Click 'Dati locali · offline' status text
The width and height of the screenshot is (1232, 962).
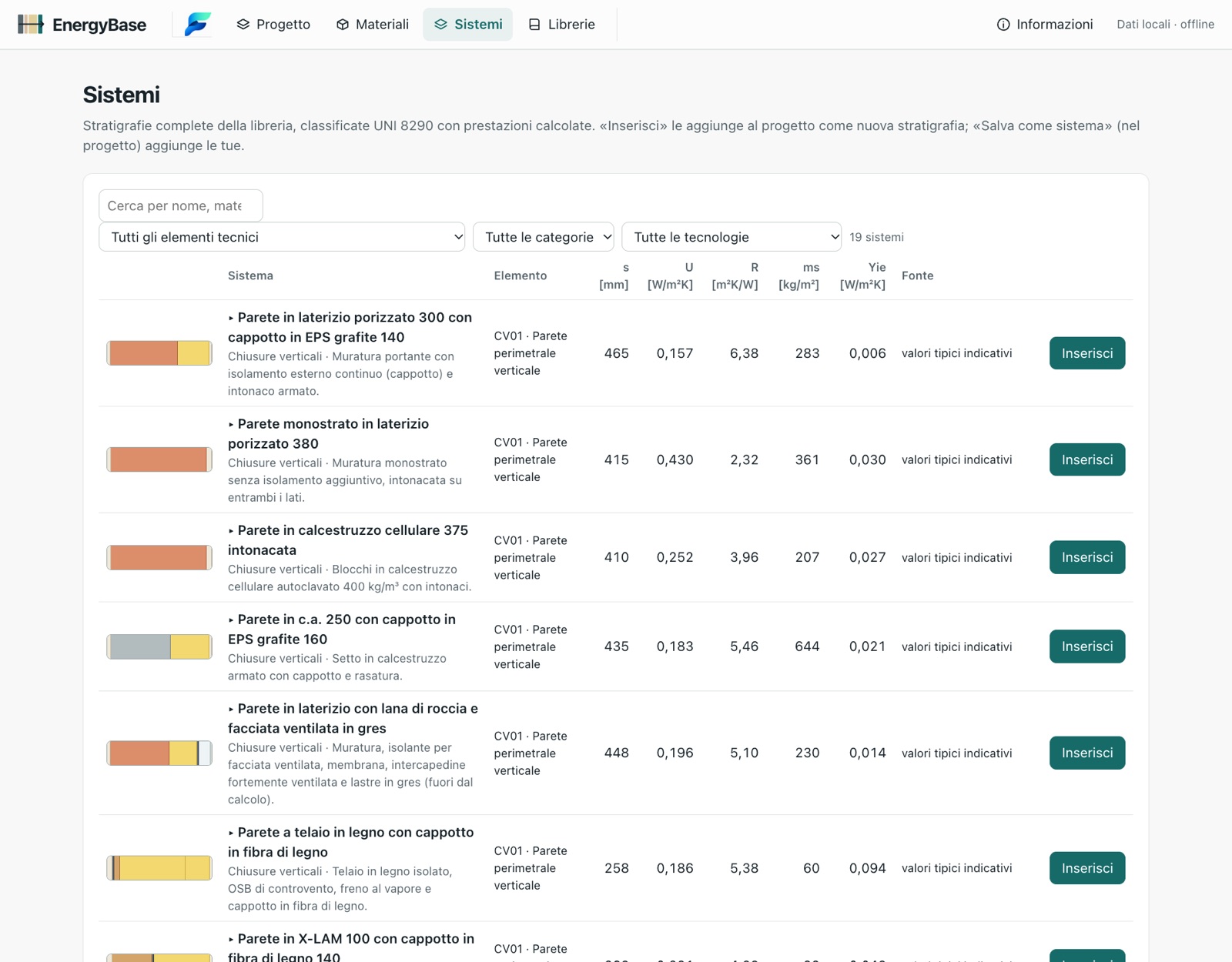[x=1166, y=25]
